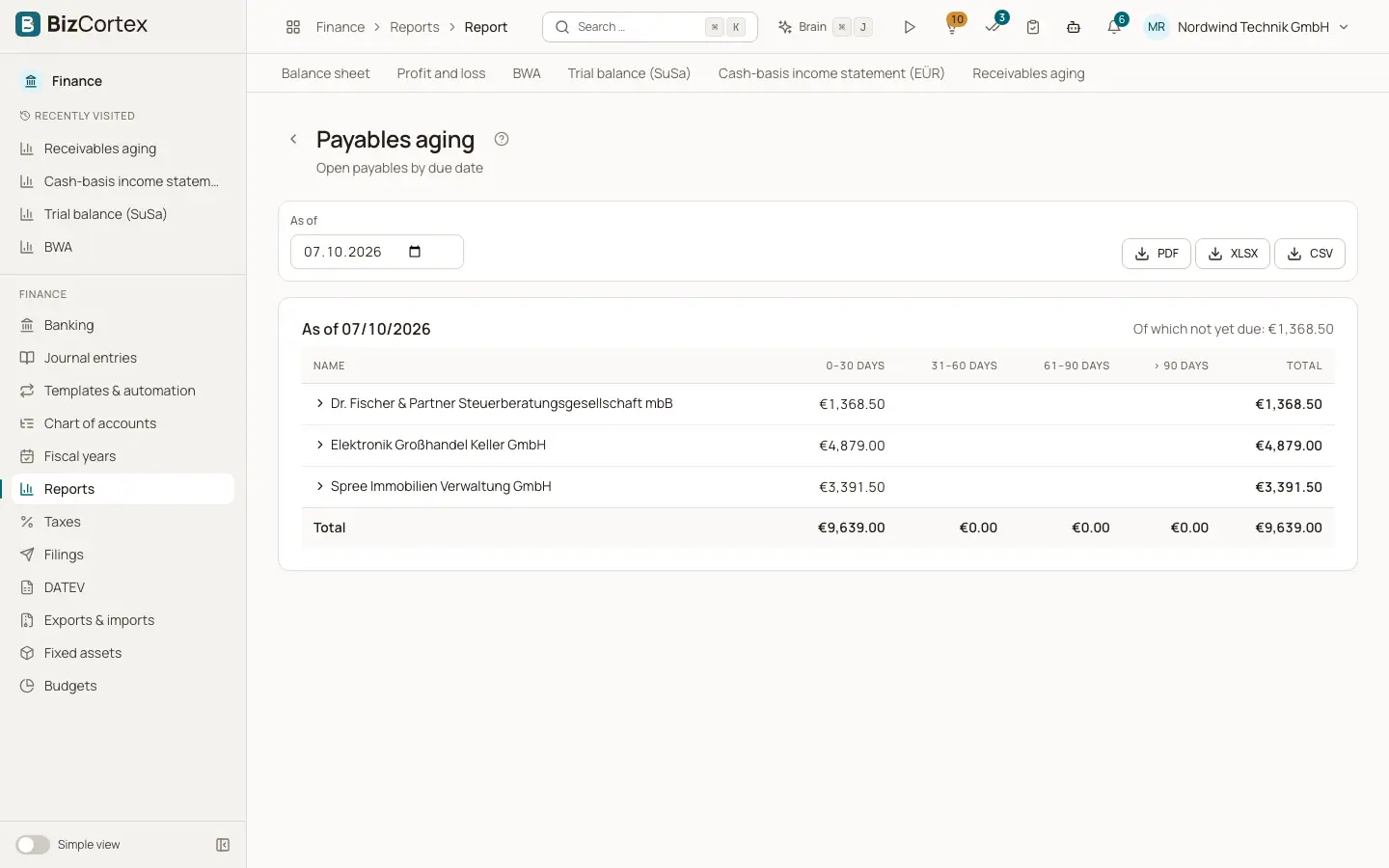Open the clipboard tasks icon
Screen dimensions: 1389x868
pos(1033,27)
